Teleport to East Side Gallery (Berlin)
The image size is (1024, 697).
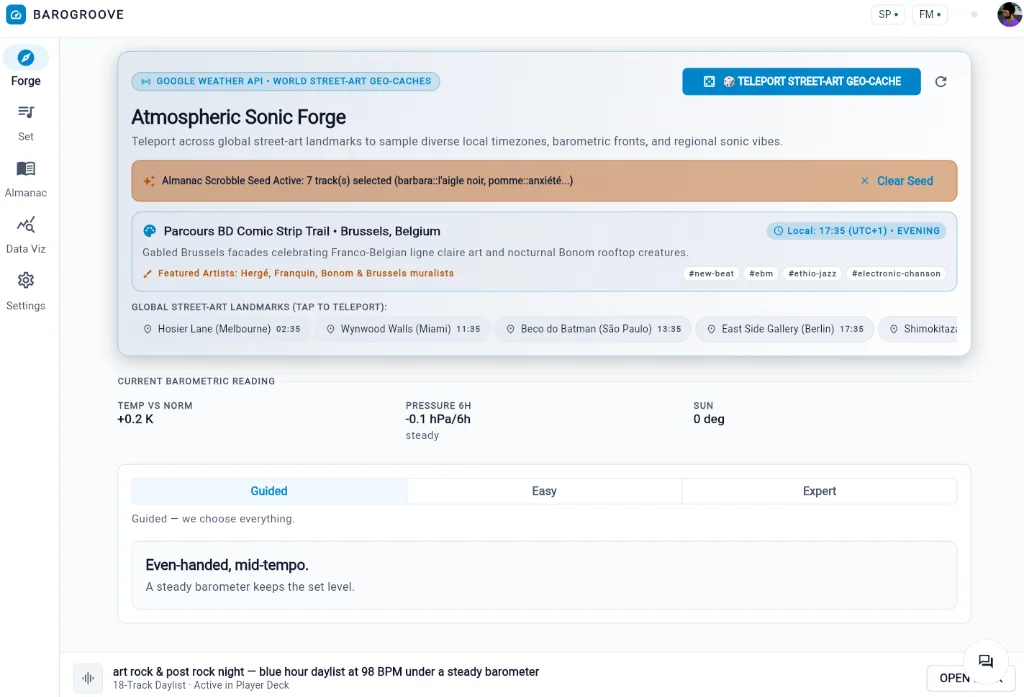click(x=786, y=329)
